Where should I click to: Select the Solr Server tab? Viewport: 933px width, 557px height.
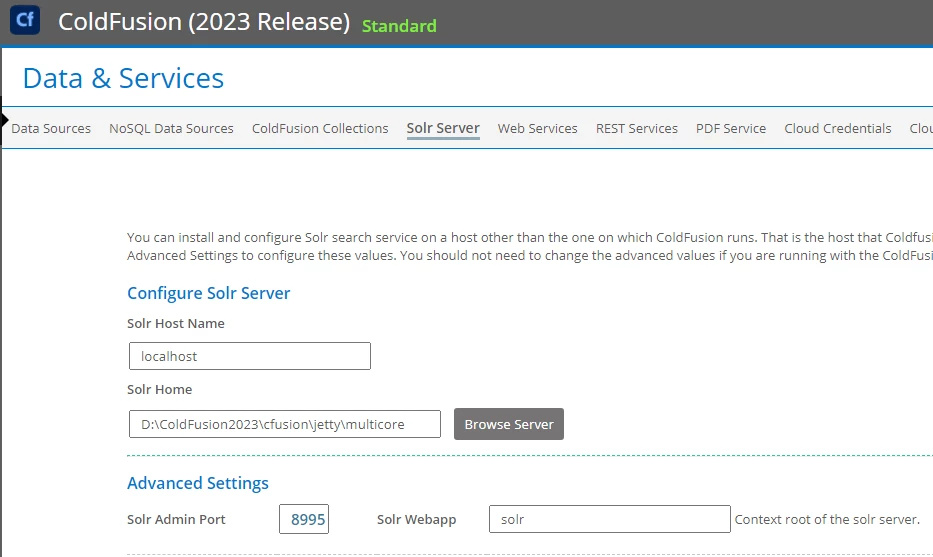click(x=443, y=129)
